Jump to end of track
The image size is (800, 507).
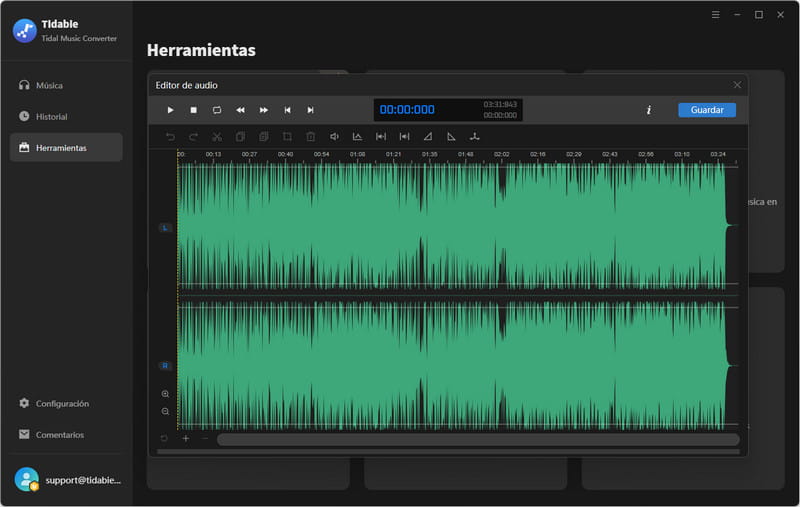(x=310, y=110)
